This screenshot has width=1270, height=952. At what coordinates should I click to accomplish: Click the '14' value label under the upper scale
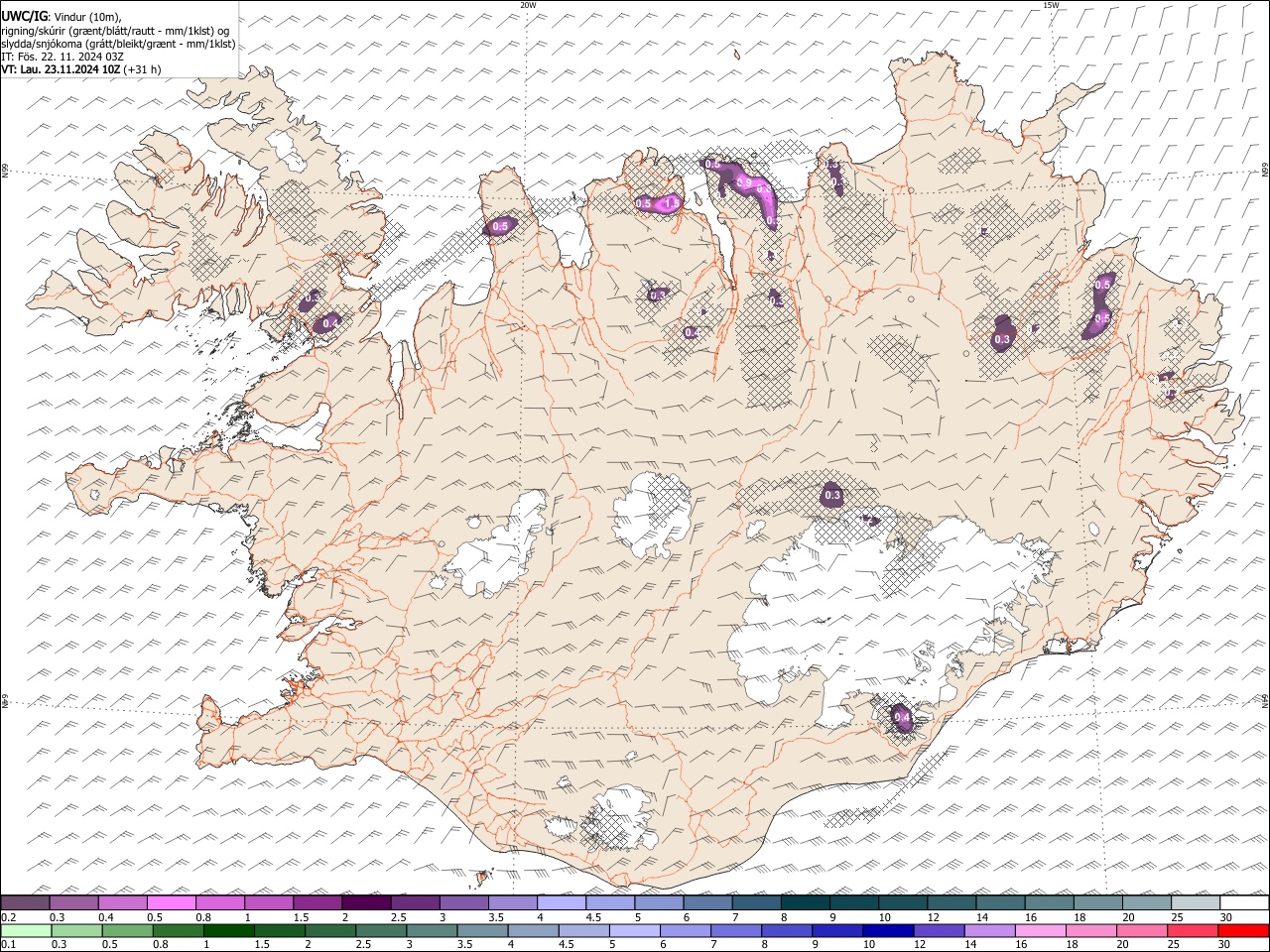coord(982,917)
